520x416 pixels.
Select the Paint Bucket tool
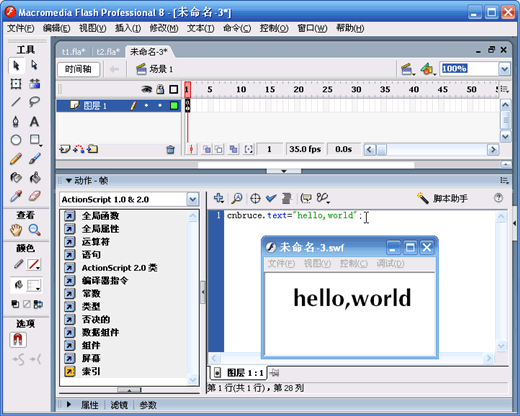coord(35,177)
